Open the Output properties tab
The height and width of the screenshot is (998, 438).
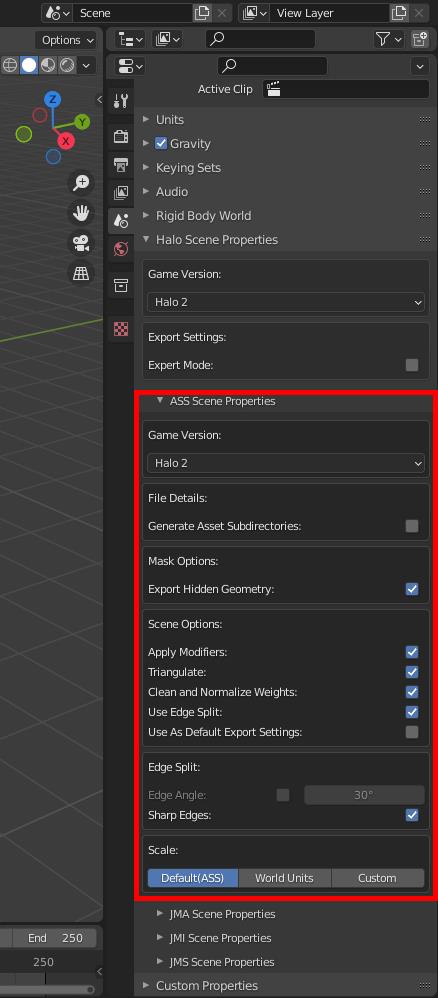click(120, 164)
